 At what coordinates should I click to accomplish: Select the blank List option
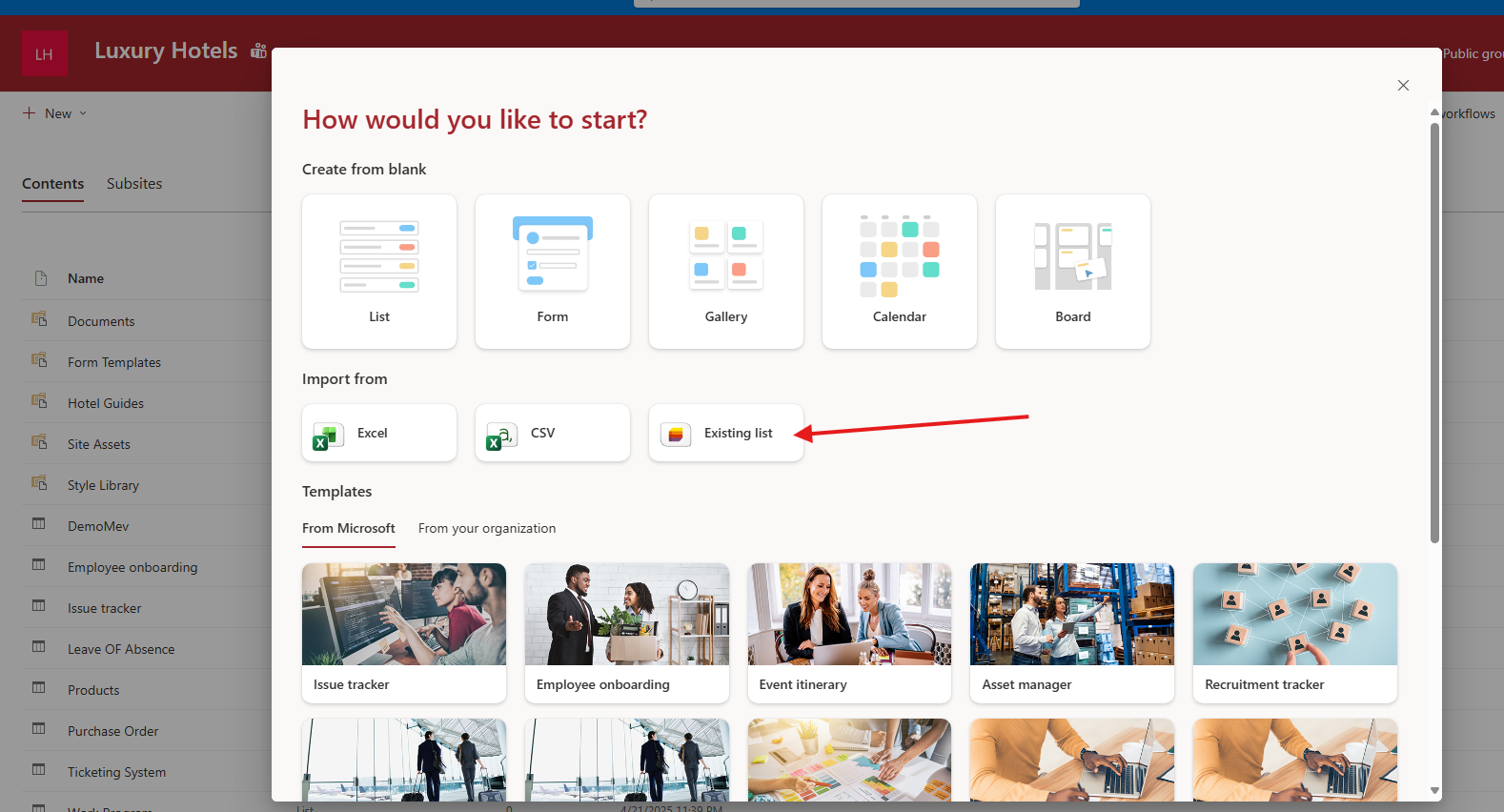[x=379, y=272]
